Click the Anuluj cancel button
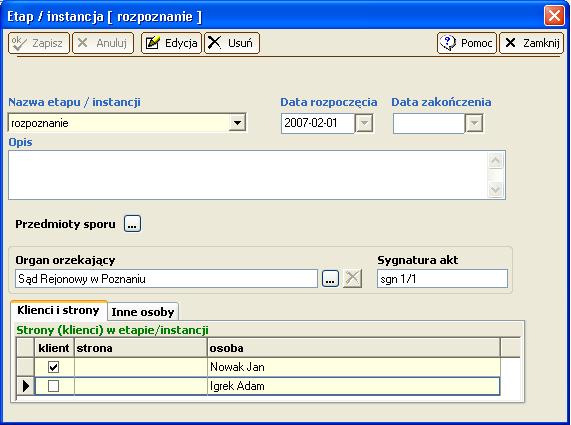This screenshot has width=571, height=425. (x=103, y=43)
